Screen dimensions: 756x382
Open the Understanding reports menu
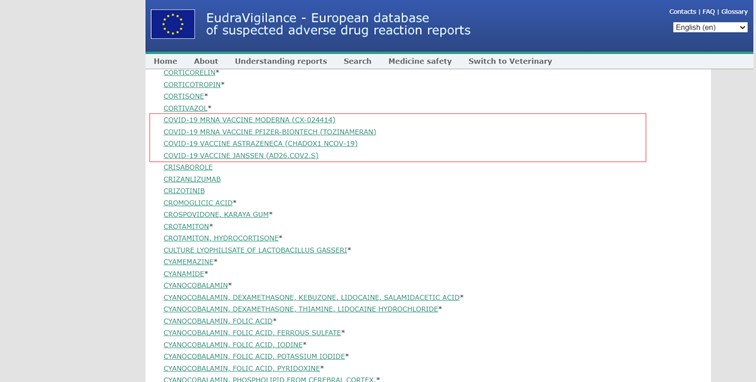click(281, 61)
